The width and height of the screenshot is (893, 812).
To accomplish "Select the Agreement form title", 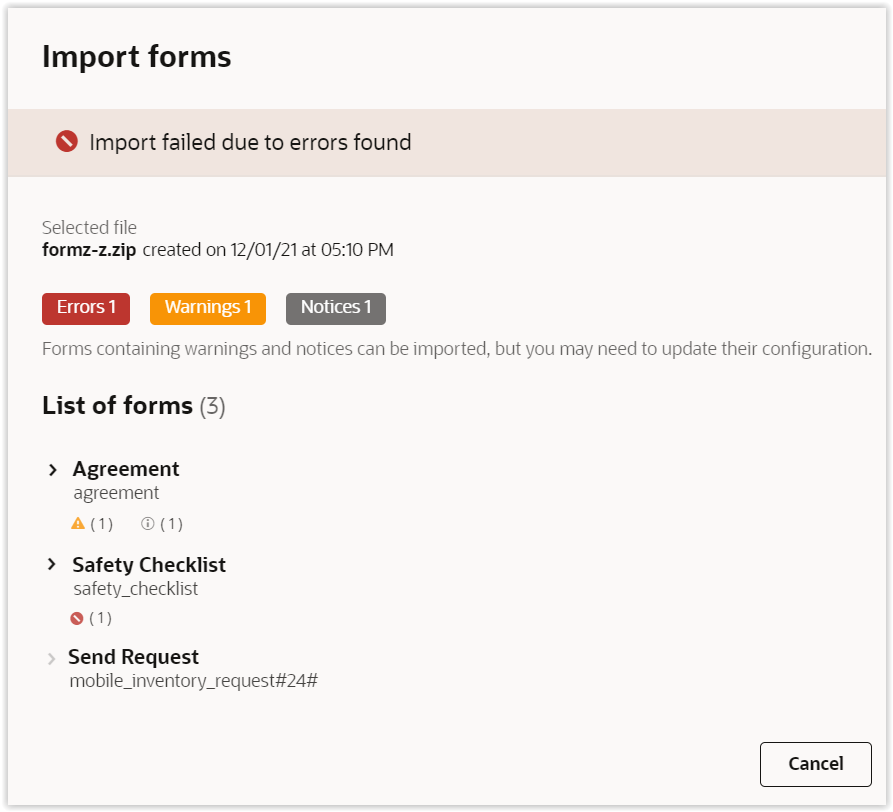I will pos(126,469).
